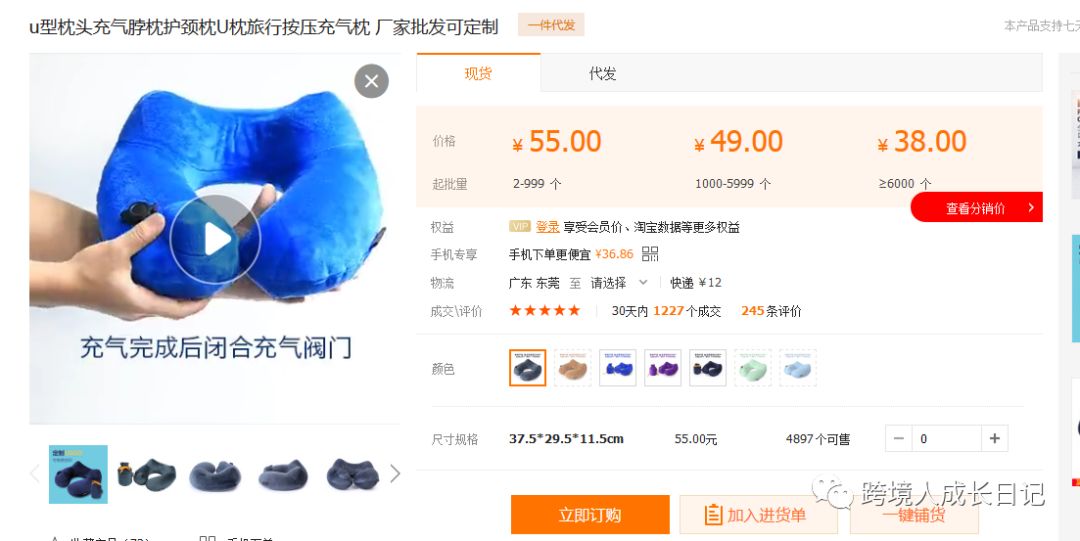
Task: Switch to the 代发 tab
Action: [602, 73]
